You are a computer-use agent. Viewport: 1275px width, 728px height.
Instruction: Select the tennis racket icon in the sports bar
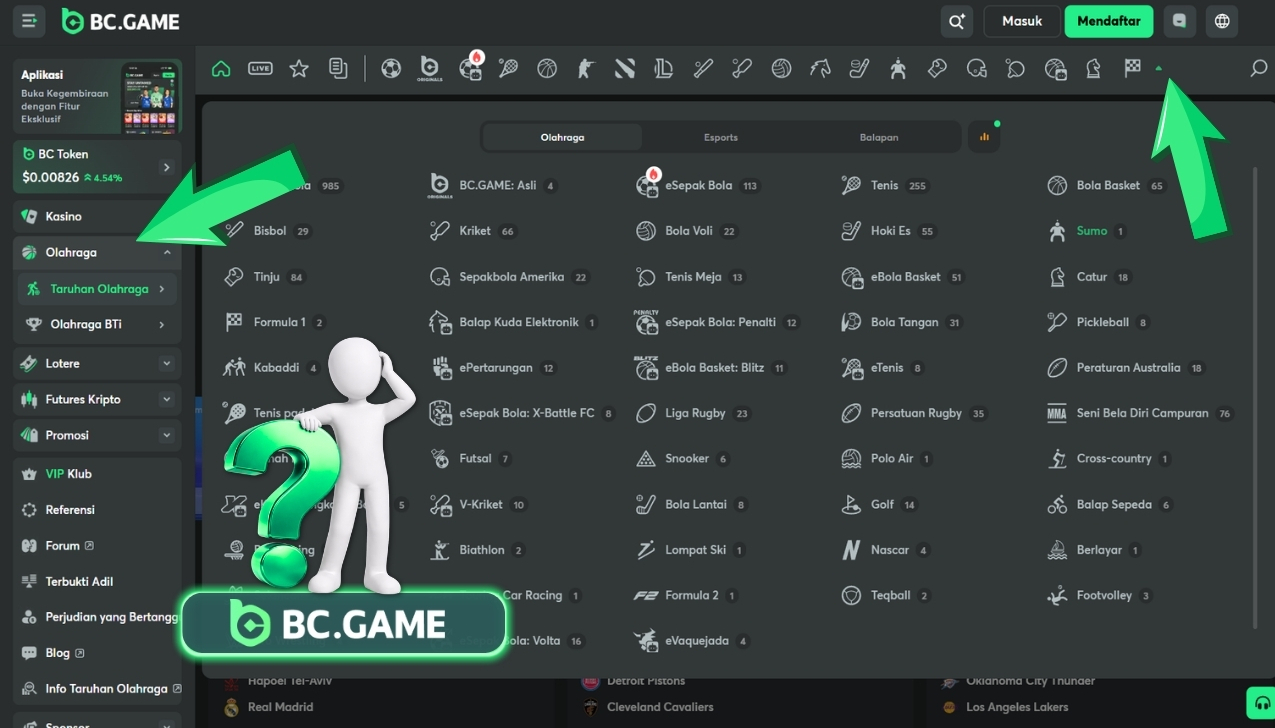[x=508, y=69]
